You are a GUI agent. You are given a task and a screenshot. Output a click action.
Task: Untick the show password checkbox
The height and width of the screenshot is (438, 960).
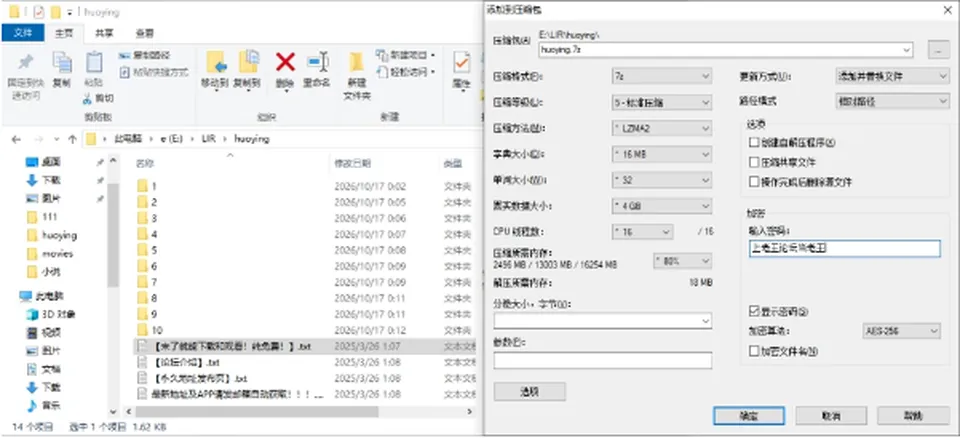click(x=754, y=312)
